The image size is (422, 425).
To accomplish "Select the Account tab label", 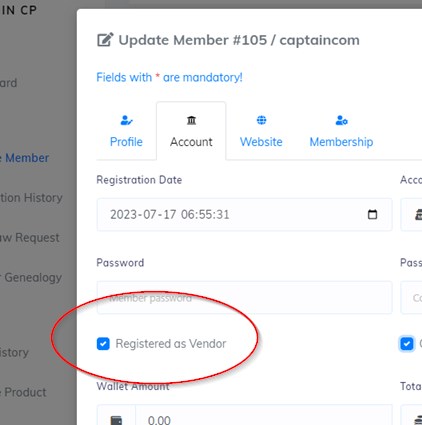I will click(x=191, y=142).
